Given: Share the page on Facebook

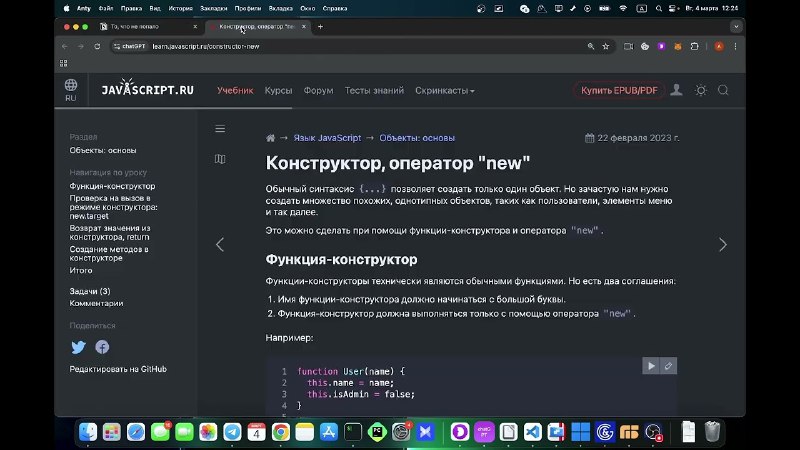Looking at the screenshot, I should 102,347.
